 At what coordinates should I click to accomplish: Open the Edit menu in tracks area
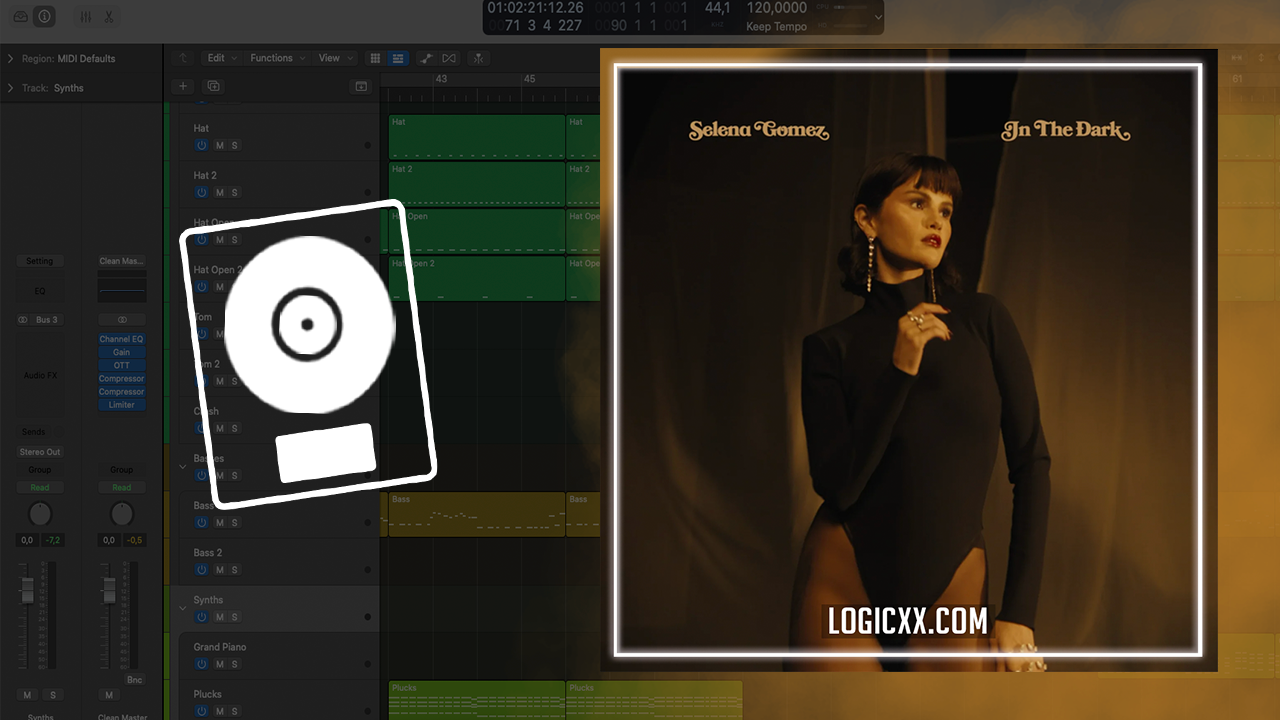point(219,58)
